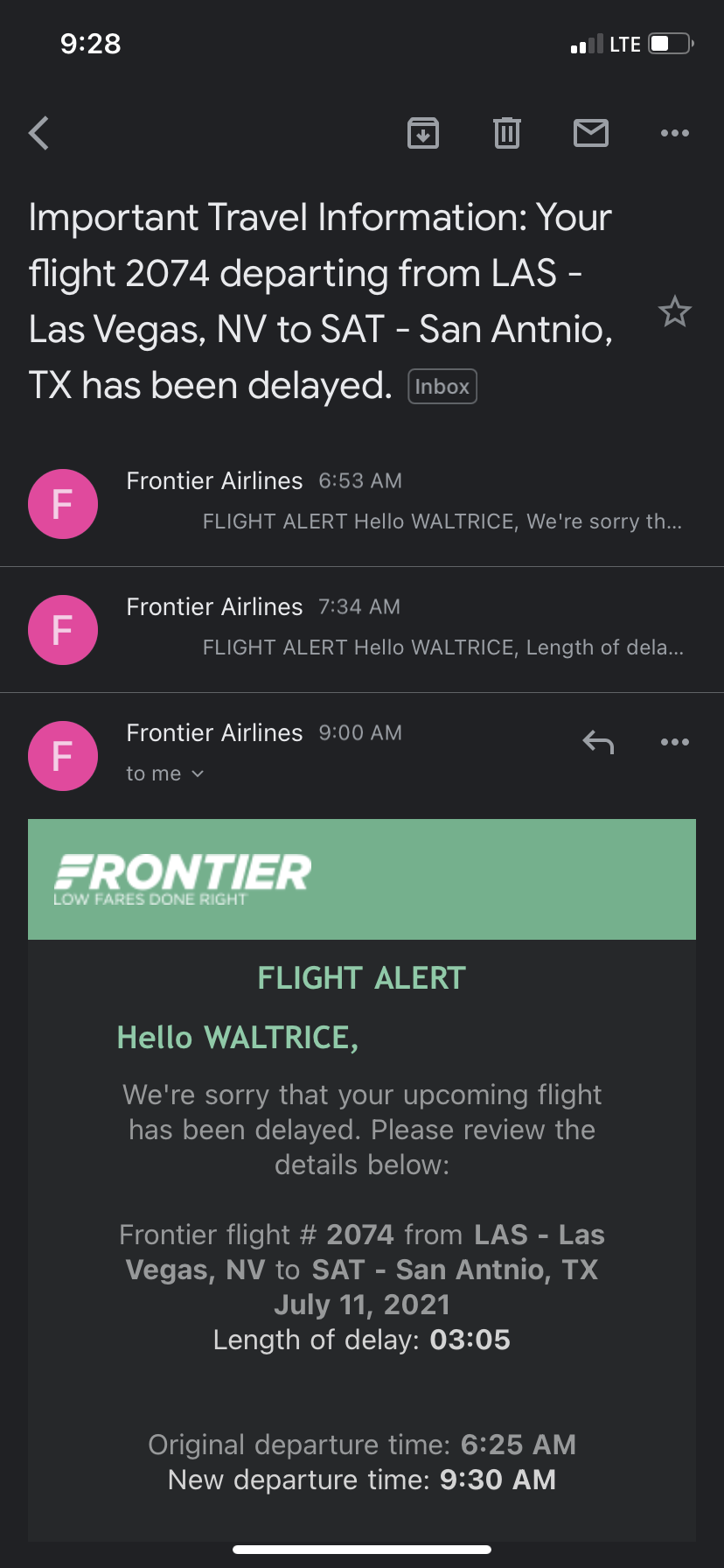Open more options for 9:00 AM message
724x1568 pixels.
coord(675,743)
